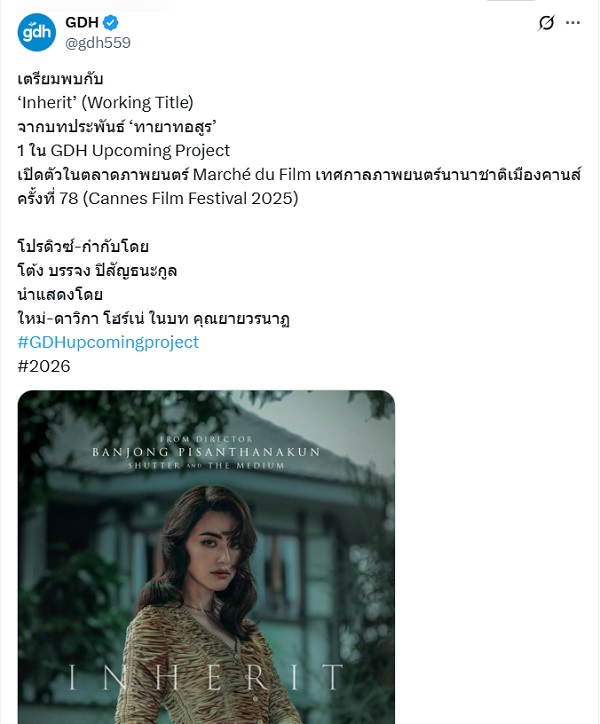Click the 'GDH Upcoming Project' text line
Image resolution: width=600 pixels, height=724 pixels.
point(123,151)
